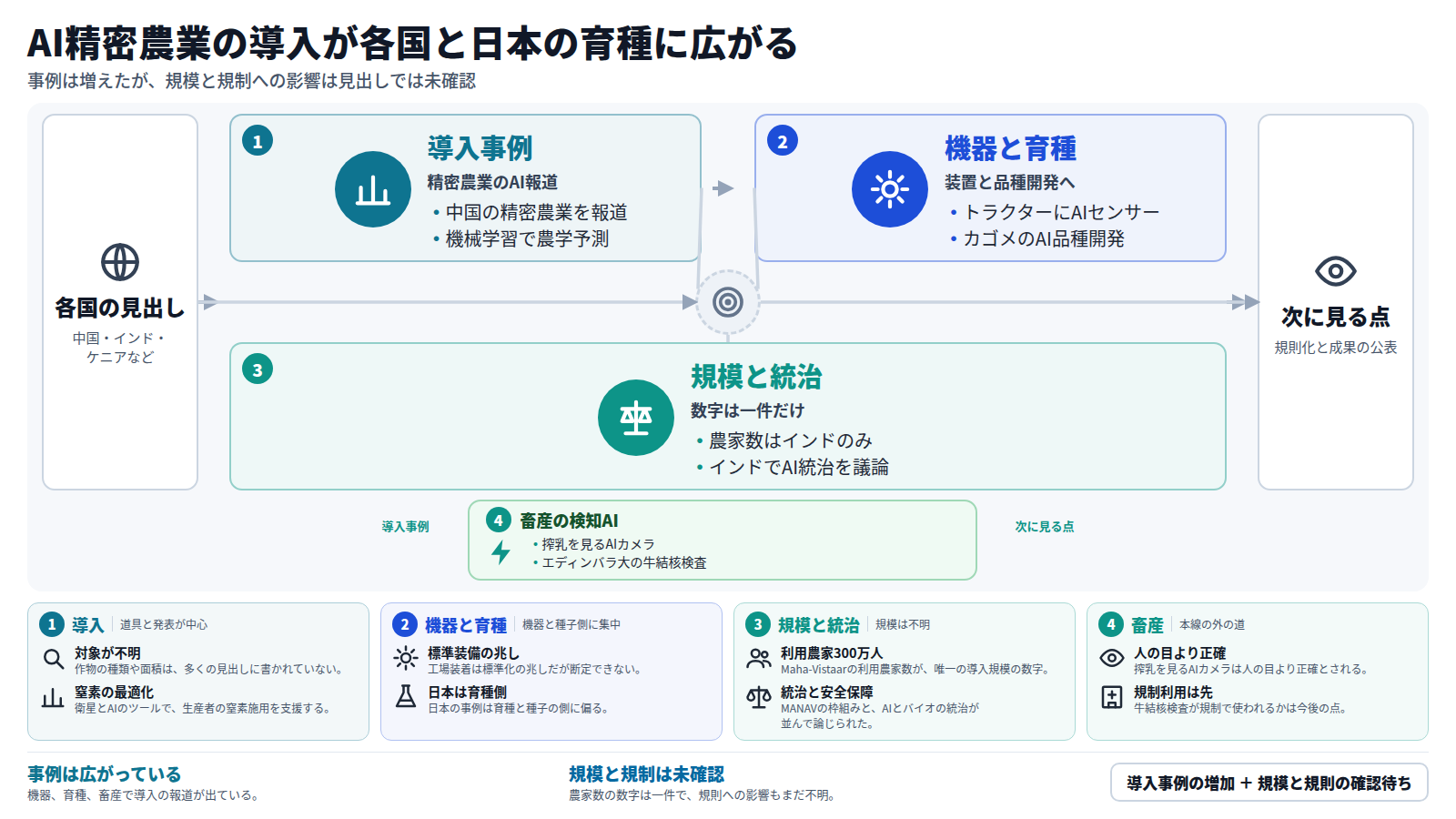Select the magnifier icon beside 対象が不明
This screenshot has height=819, width=1456.
point(54,659)
